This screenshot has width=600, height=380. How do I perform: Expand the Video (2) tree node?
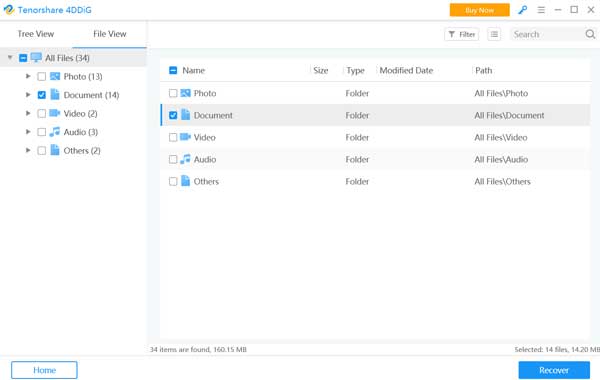pyautogui.click(x=28, y=113)
